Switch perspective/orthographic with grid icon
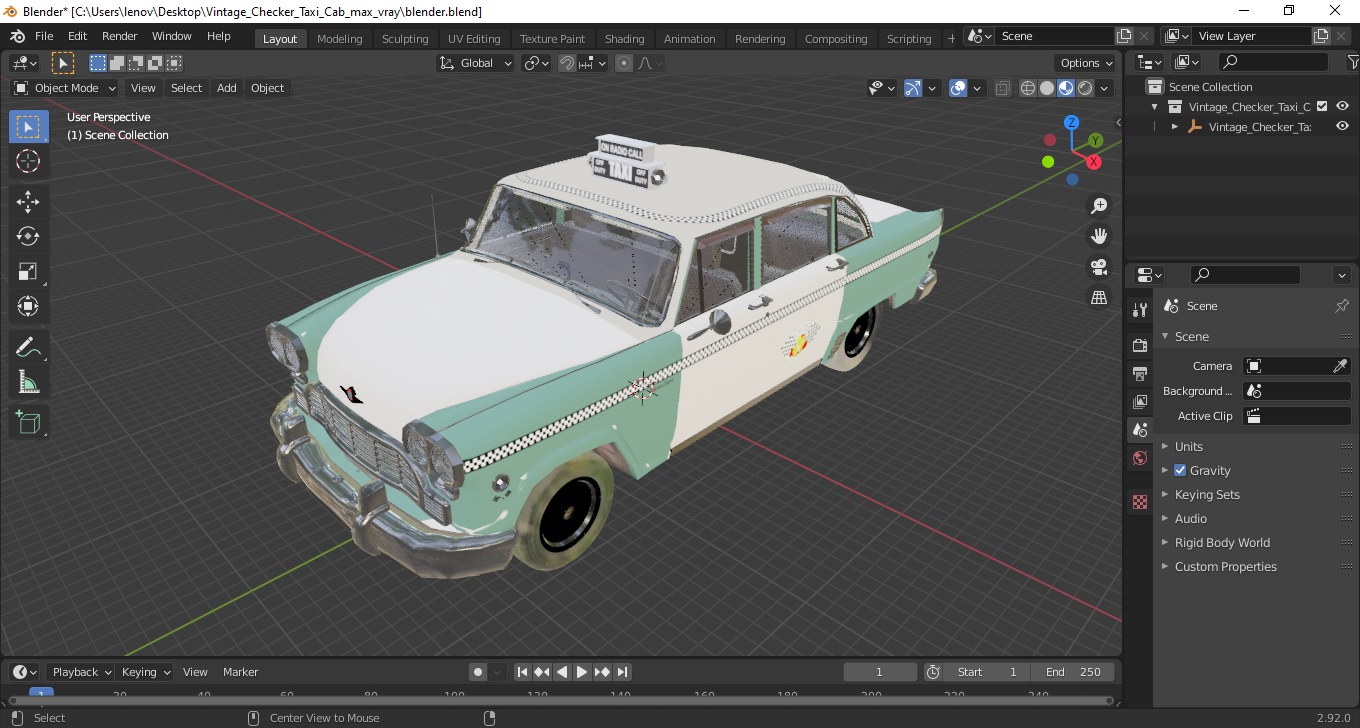 click(x=1099, y=297)
